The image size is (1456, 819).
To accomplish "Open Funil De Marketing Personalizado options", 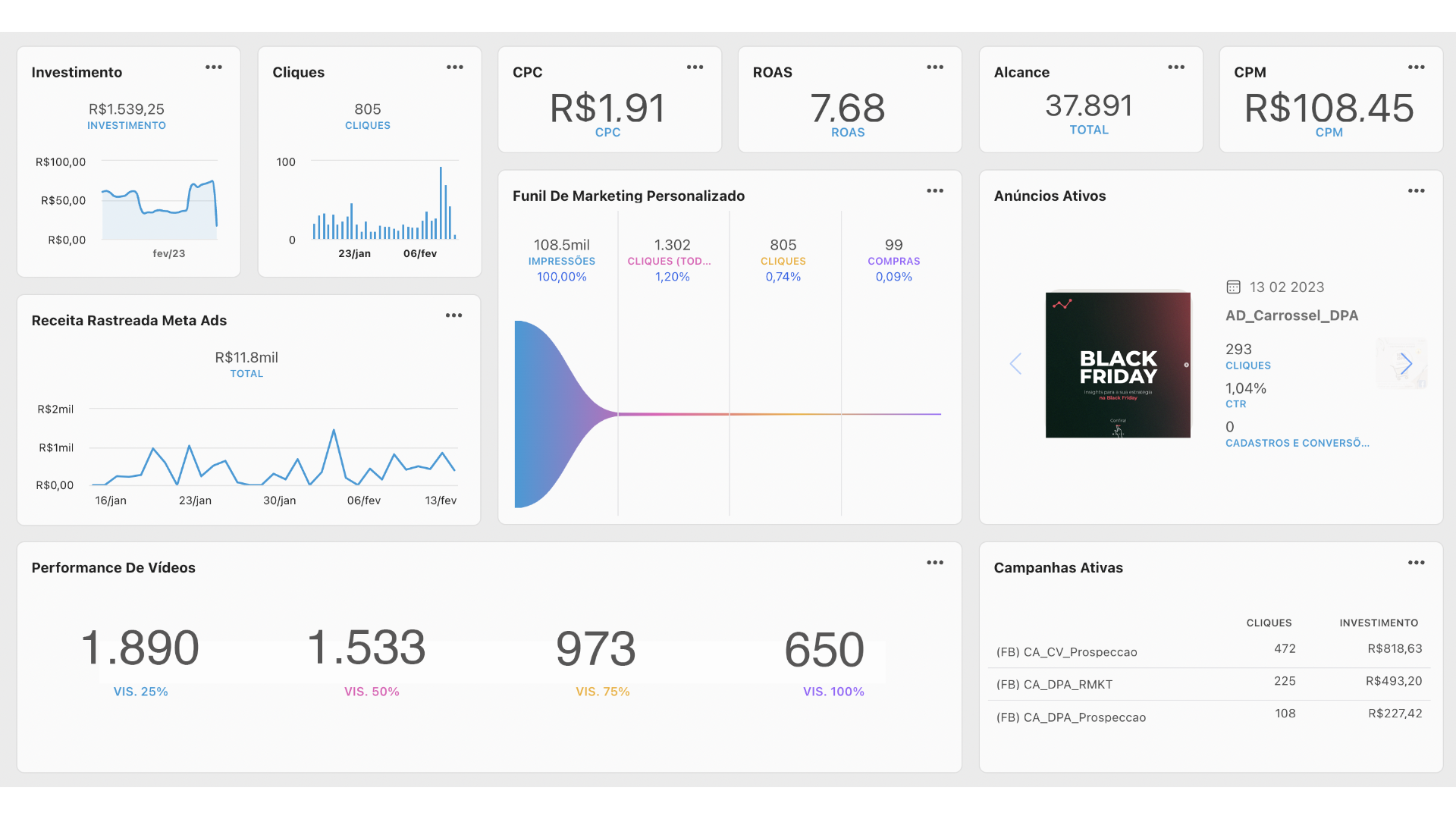I will [935, 191].
